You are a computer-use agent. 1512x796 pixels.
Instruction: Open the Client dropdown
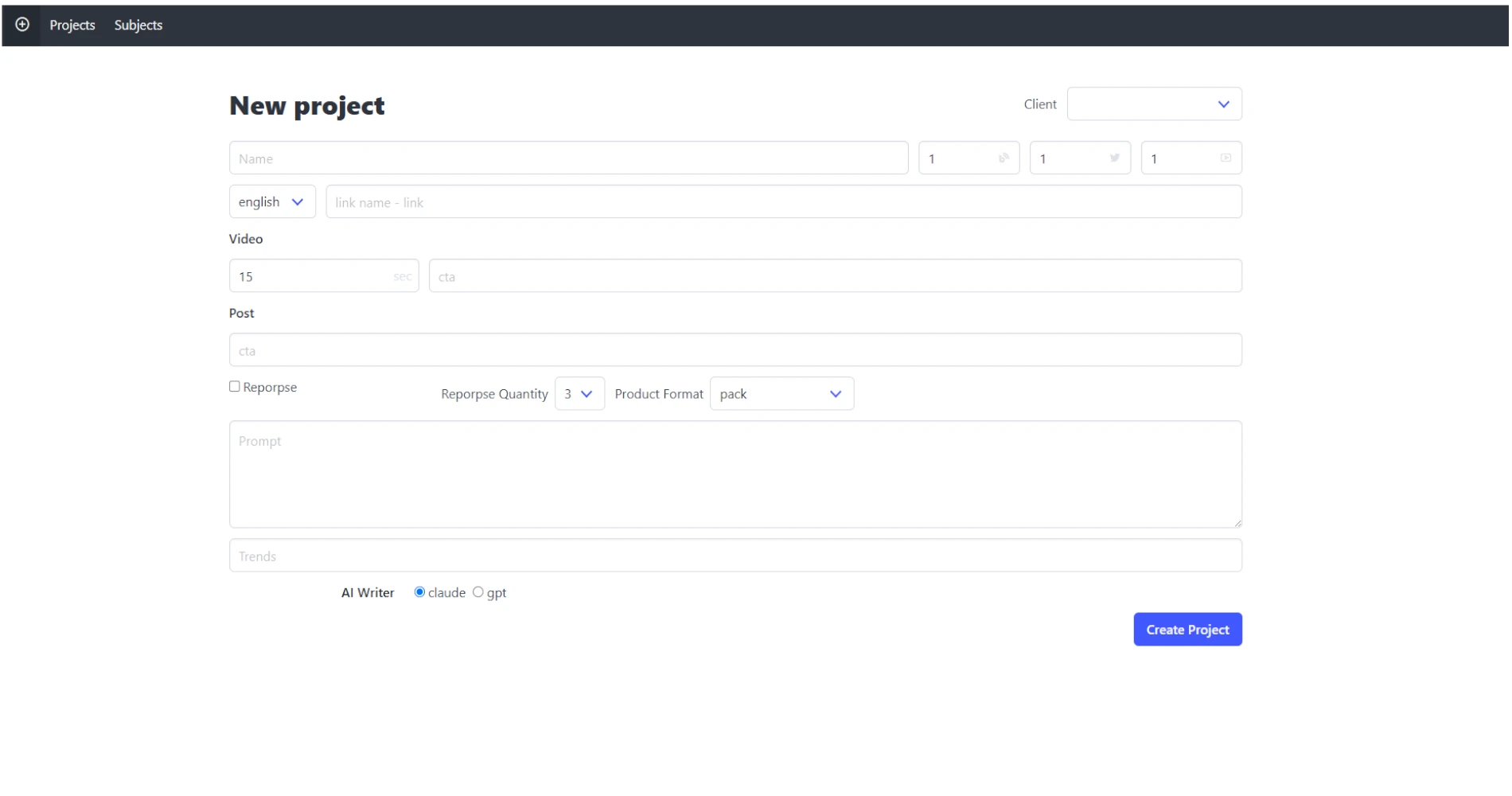[1154, 104]
